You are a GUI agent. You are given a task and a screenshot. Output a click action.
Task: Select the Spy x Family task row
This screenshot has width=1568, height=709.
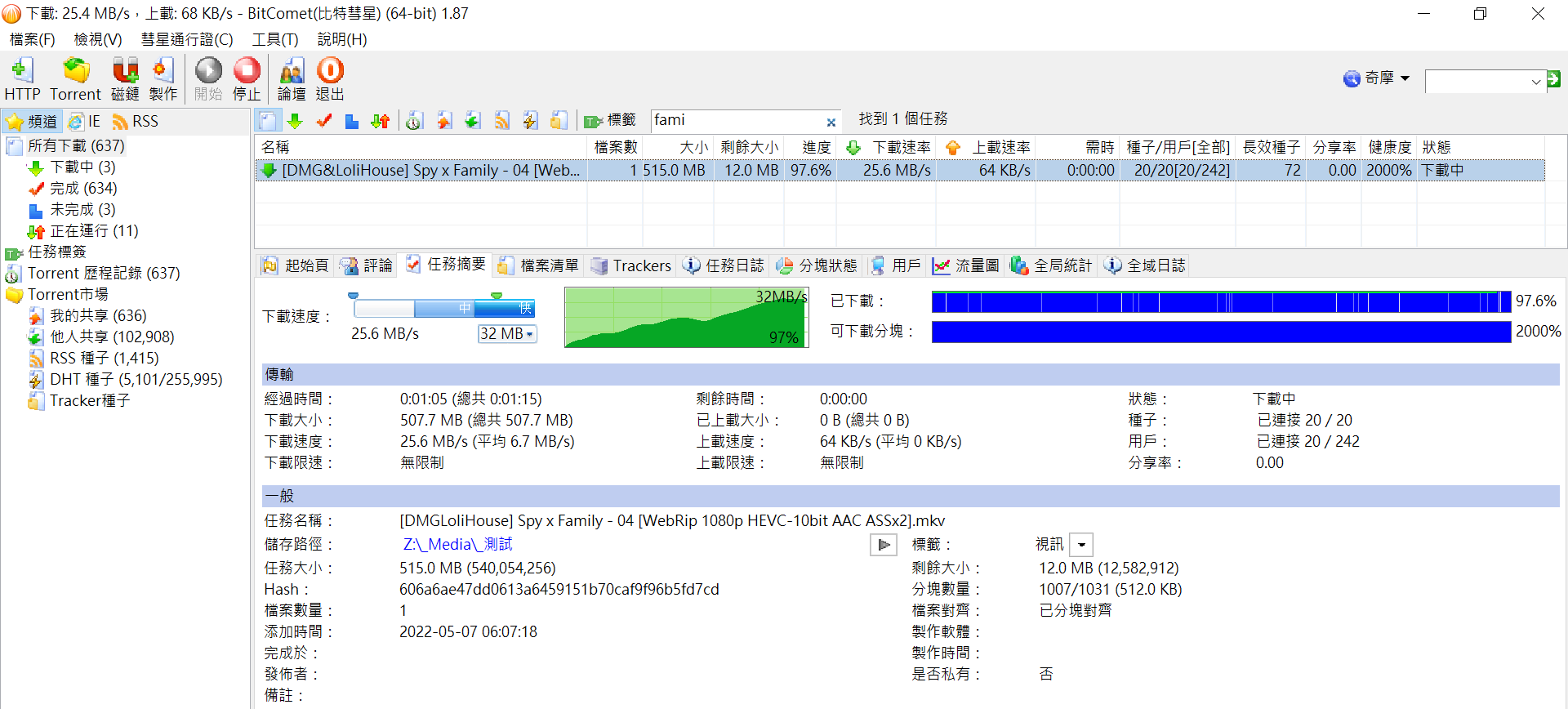coord(899,170)
